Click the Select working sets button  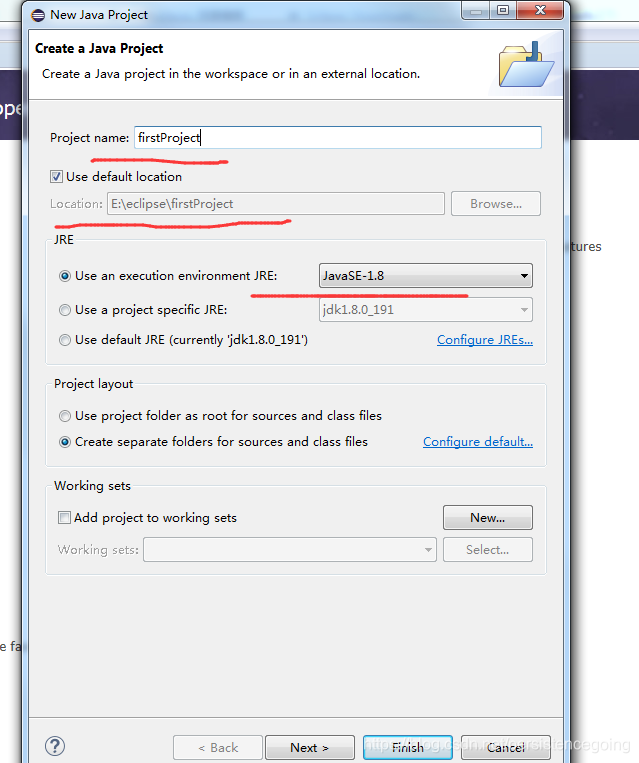488,549
